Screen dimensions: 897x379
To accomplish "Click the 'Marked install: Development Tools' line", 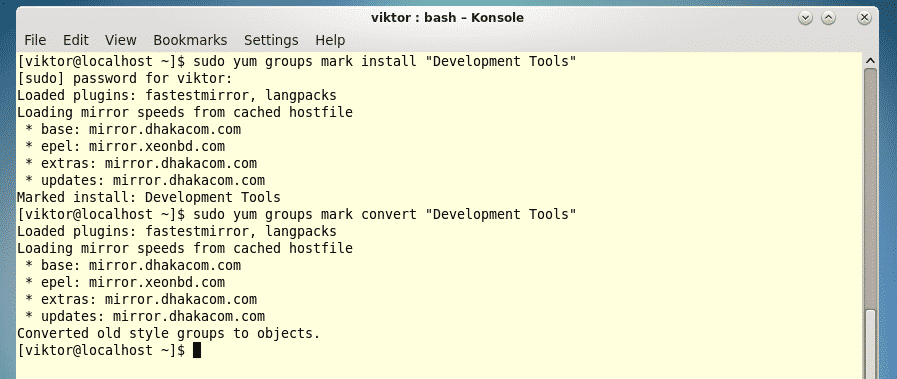I will pyautogui.click(x=149, y=197).
